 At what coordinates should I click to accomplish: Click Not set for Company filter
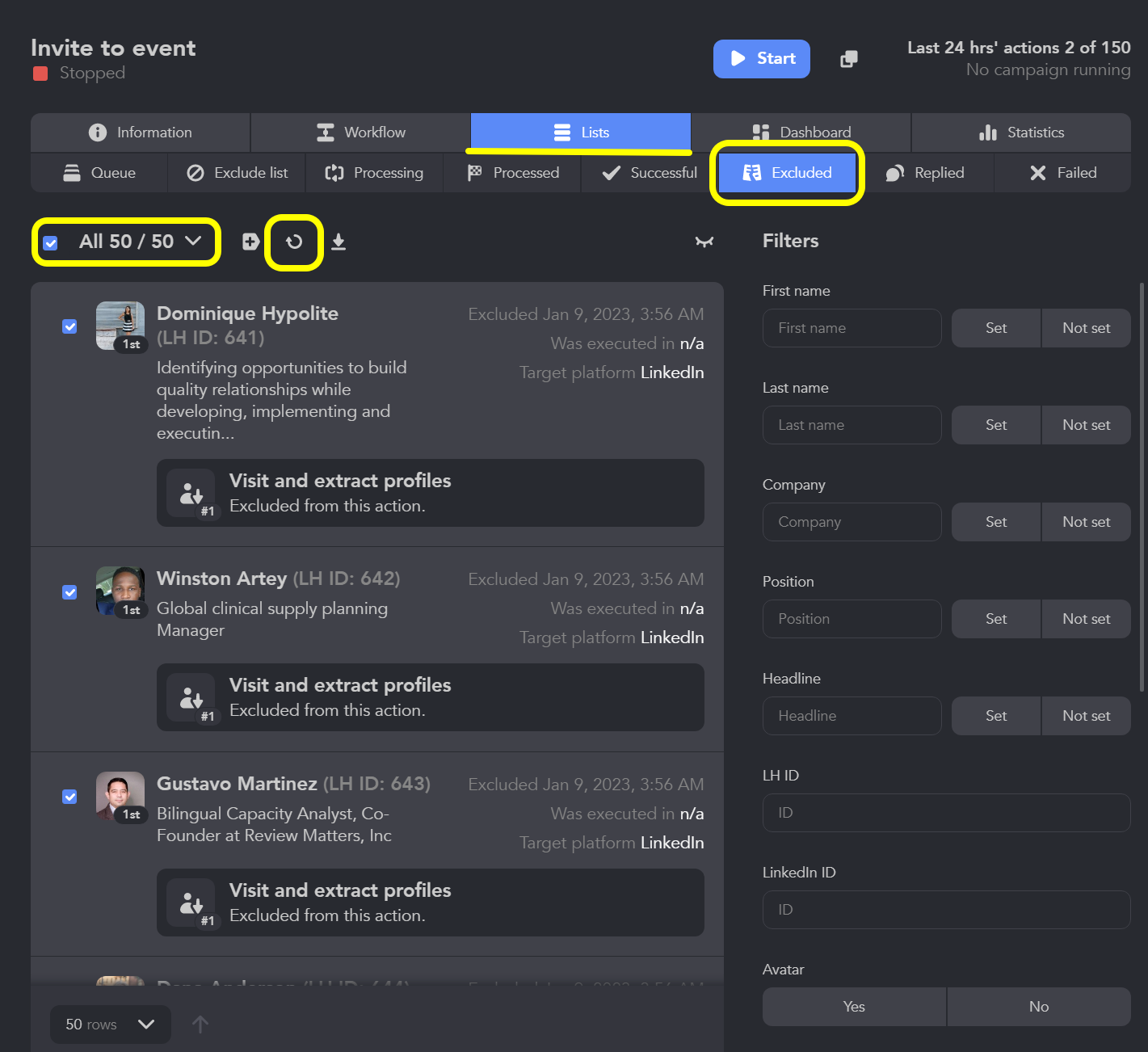pos(1086,522)
